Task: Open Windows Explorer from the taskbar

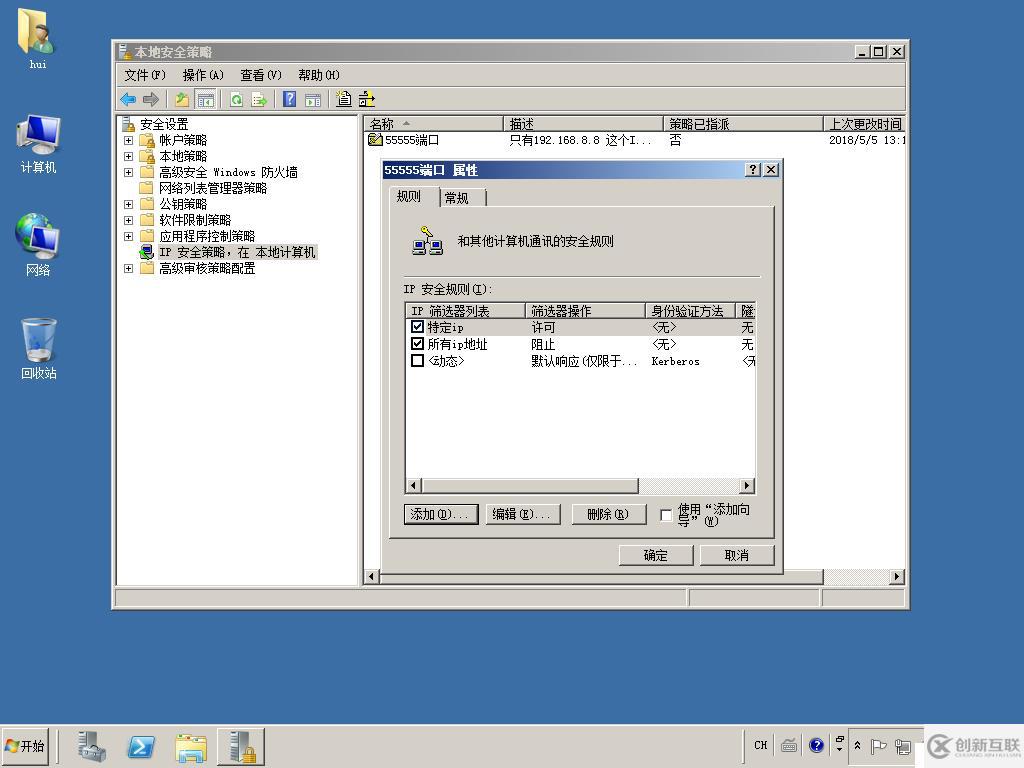Action: (191, 746)
